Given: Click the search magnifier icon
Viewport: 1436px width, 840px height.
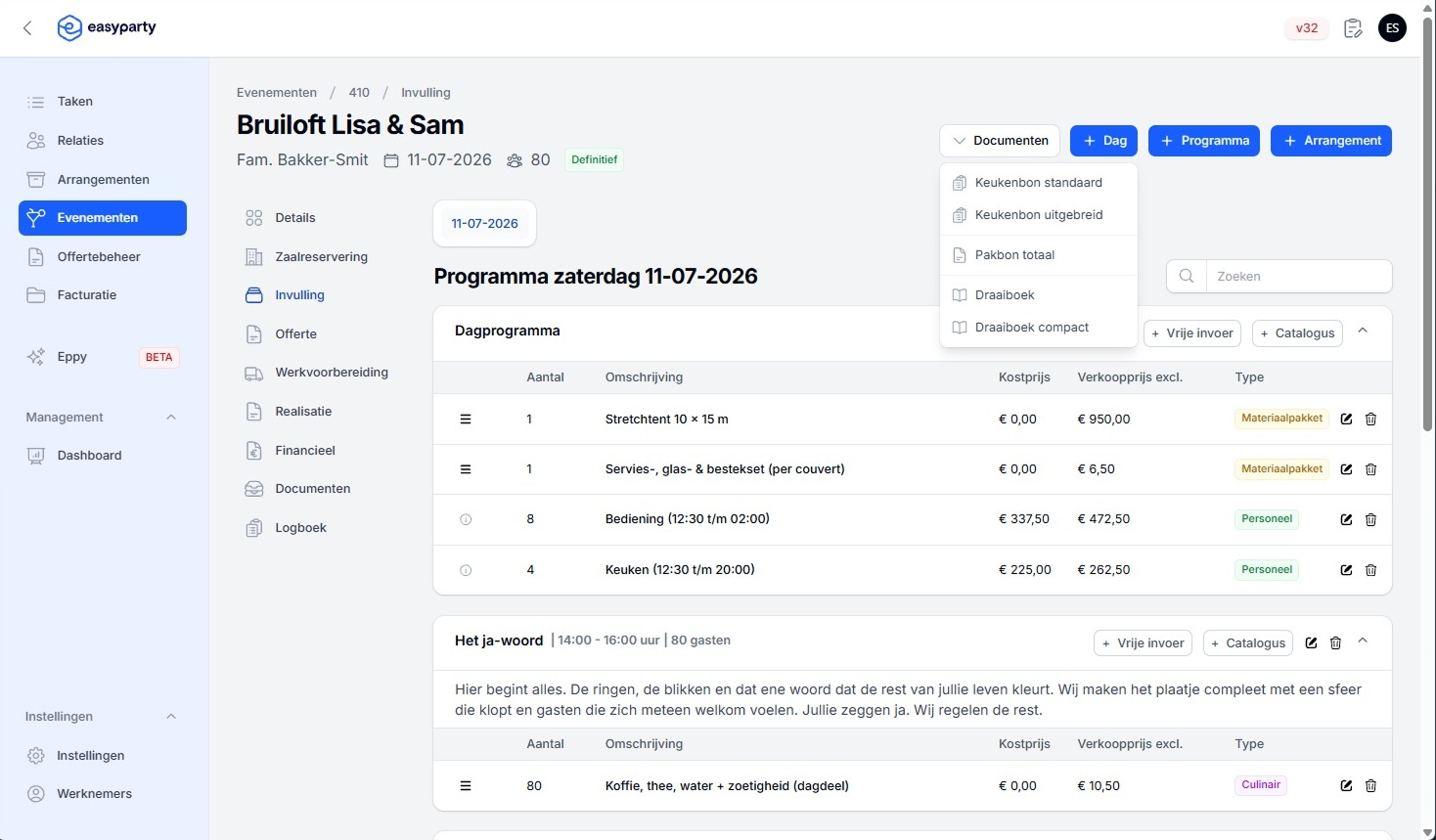Looking at the screenshot, I should click(1187, 277).
